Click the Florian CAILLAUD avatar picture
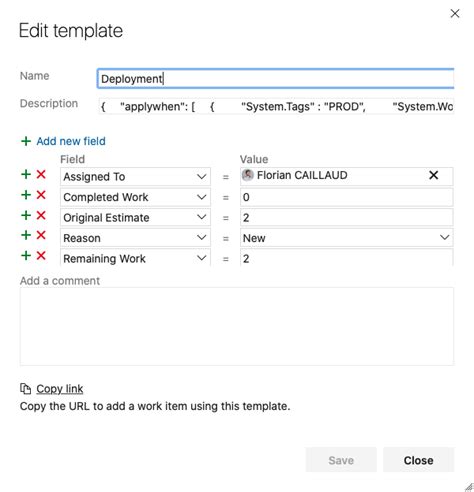This screenshot has height=492, width=474. coord(248,175)
